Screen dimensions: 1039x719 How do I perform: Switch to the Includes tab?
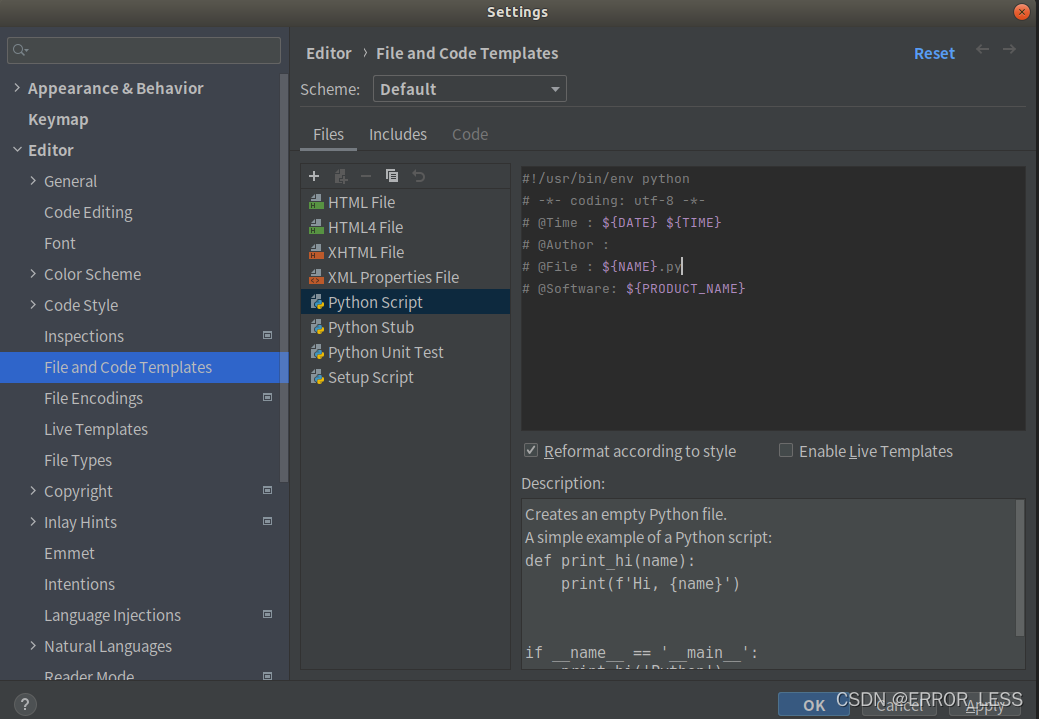click(398, 135)
